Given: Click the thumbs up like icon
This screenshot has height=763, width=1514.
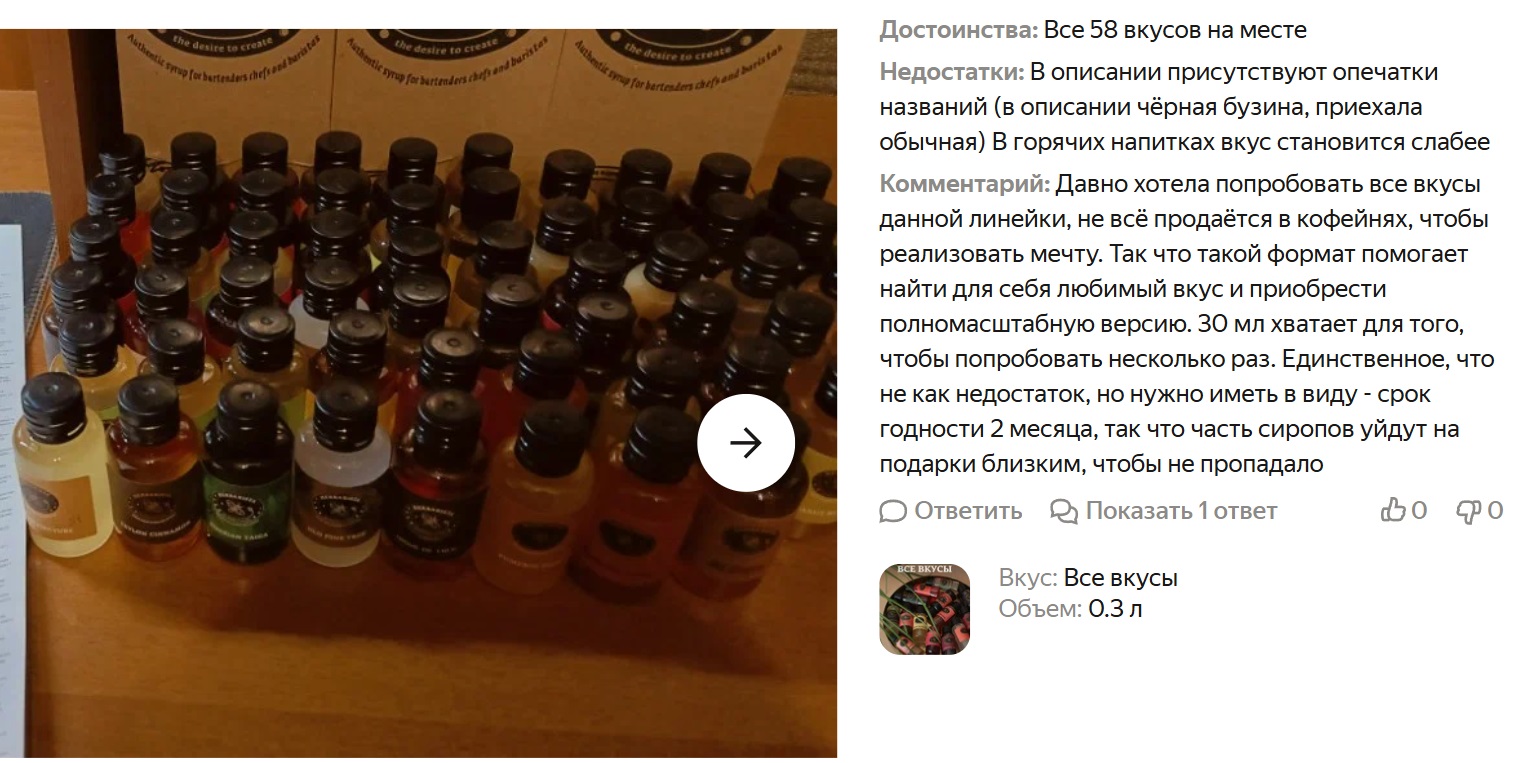Looking at the screenshot, I should (1393, 511).
